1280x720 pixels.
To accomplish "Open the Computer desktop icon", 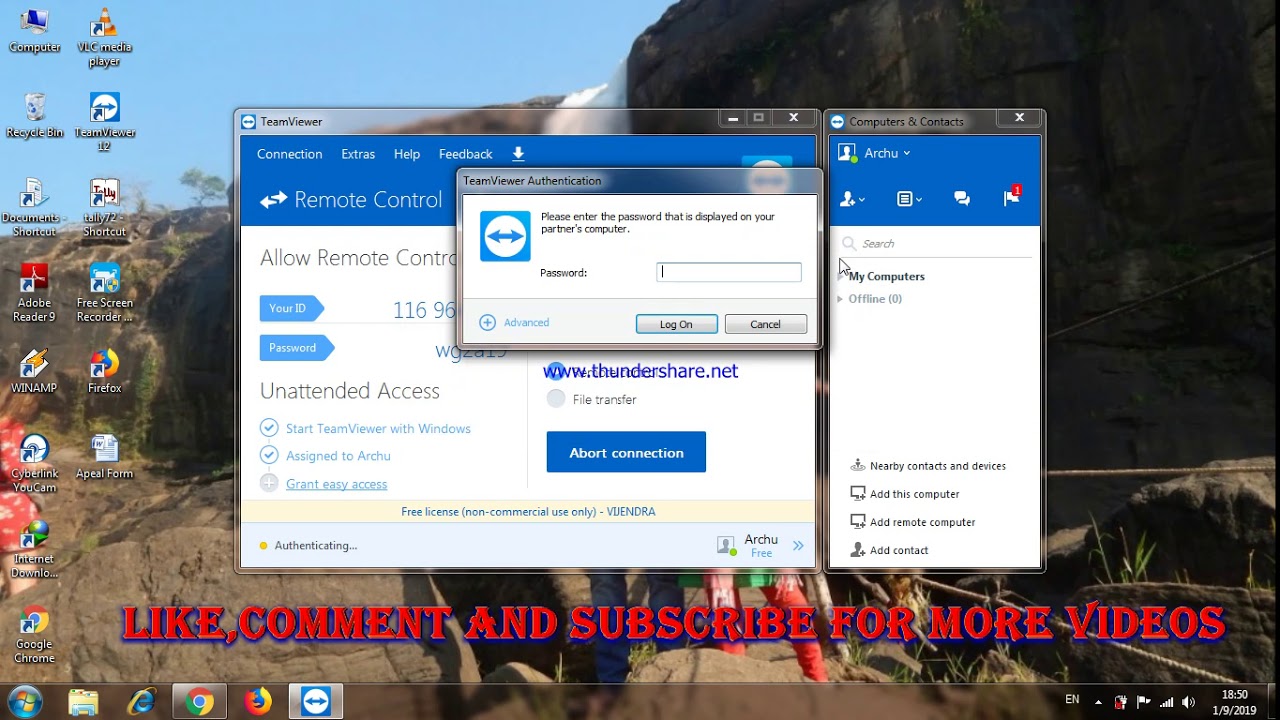I will point(35,30).
